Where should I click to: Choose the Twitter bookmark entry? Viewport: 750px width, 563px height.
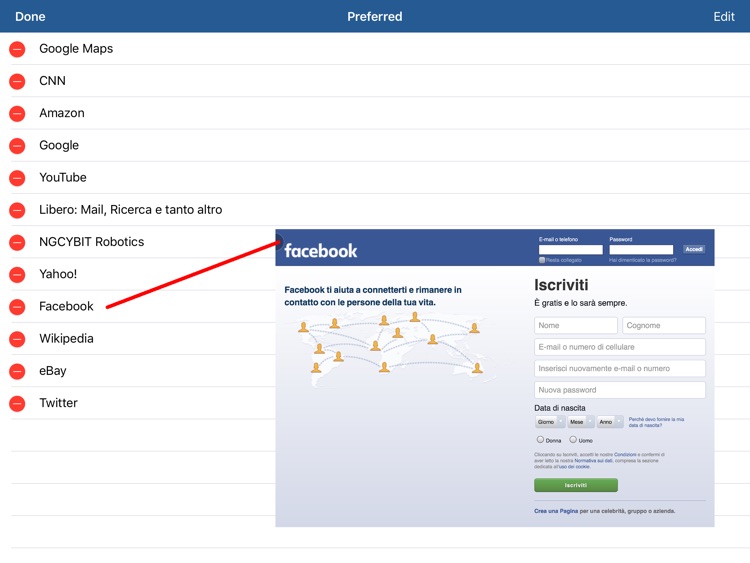138,403
